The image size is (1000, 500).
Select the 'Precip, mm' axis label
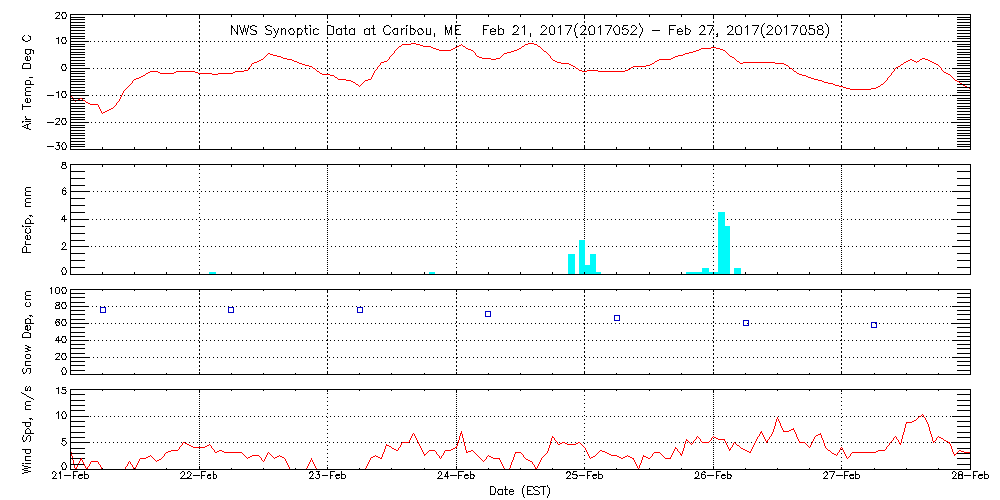click(x=28, y=217)
